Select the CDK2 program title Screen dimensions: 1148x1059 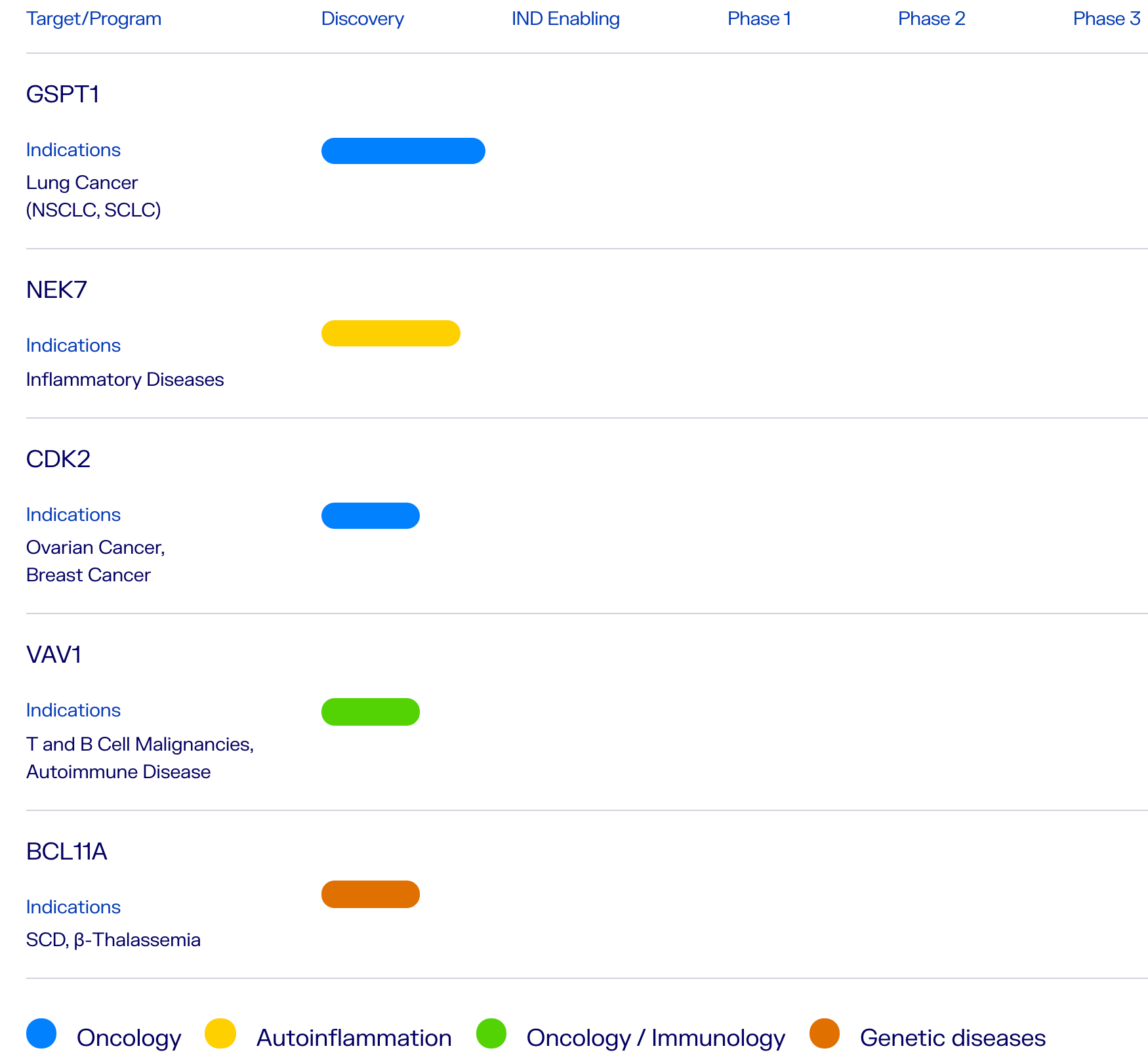click(58, 459)
